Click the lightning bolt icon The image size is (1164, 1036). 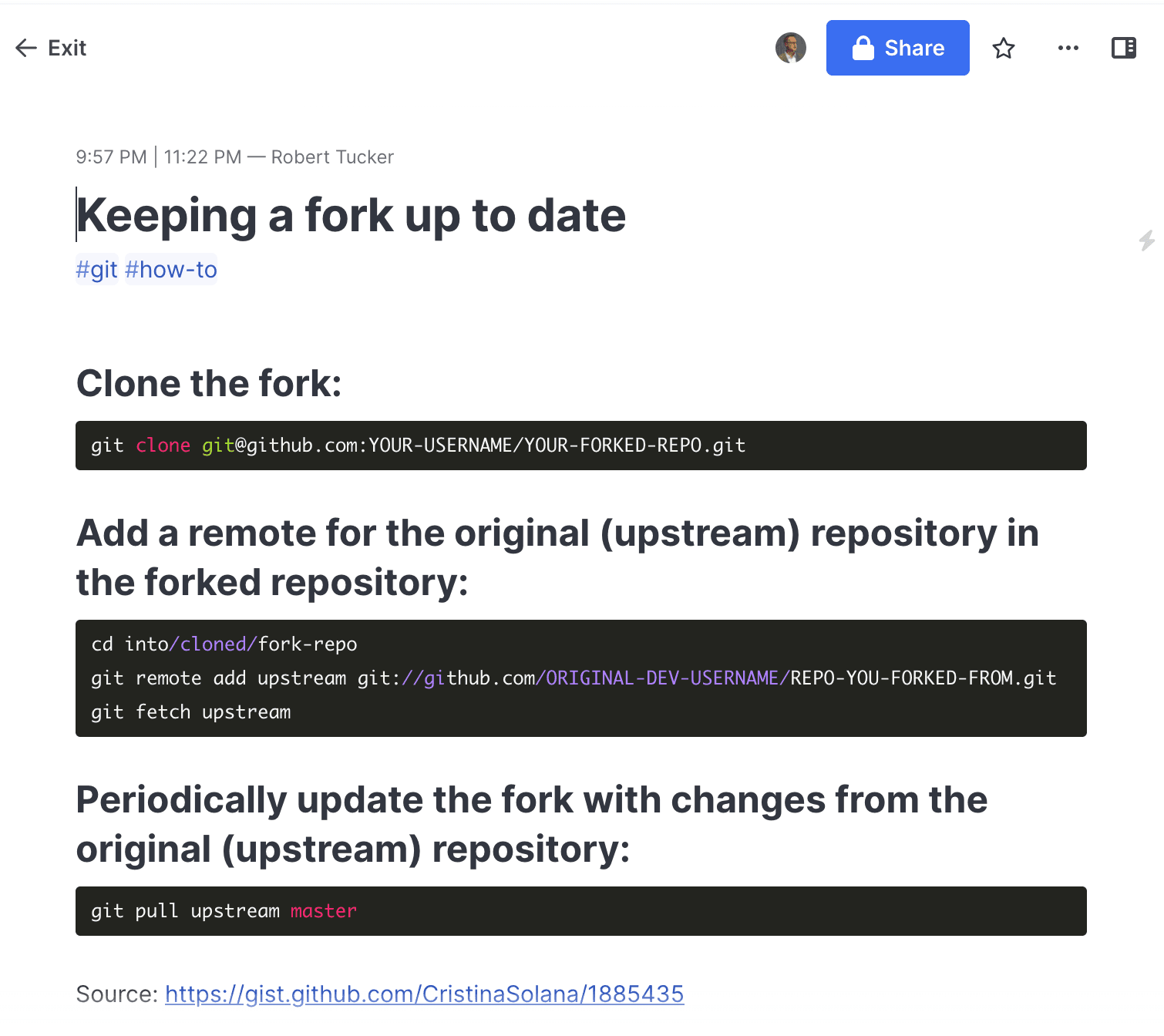pyautogui.click(x=1146, y=240)
